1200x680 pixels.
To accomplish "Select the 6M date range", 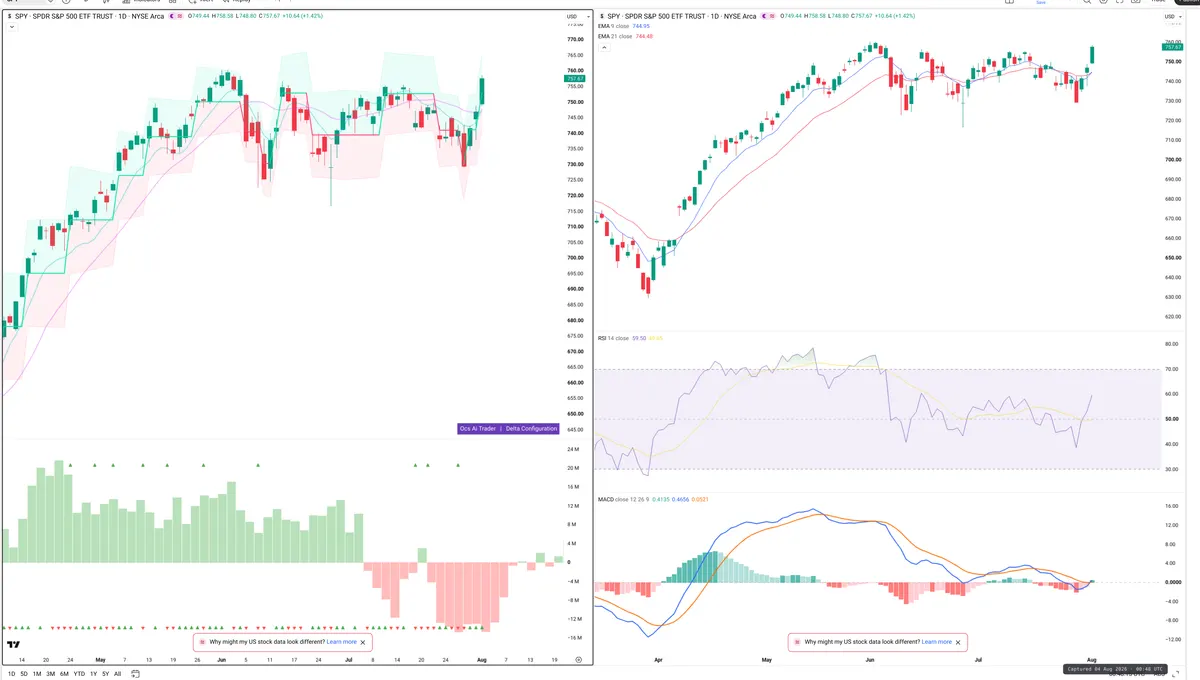I will pos(64,674).
